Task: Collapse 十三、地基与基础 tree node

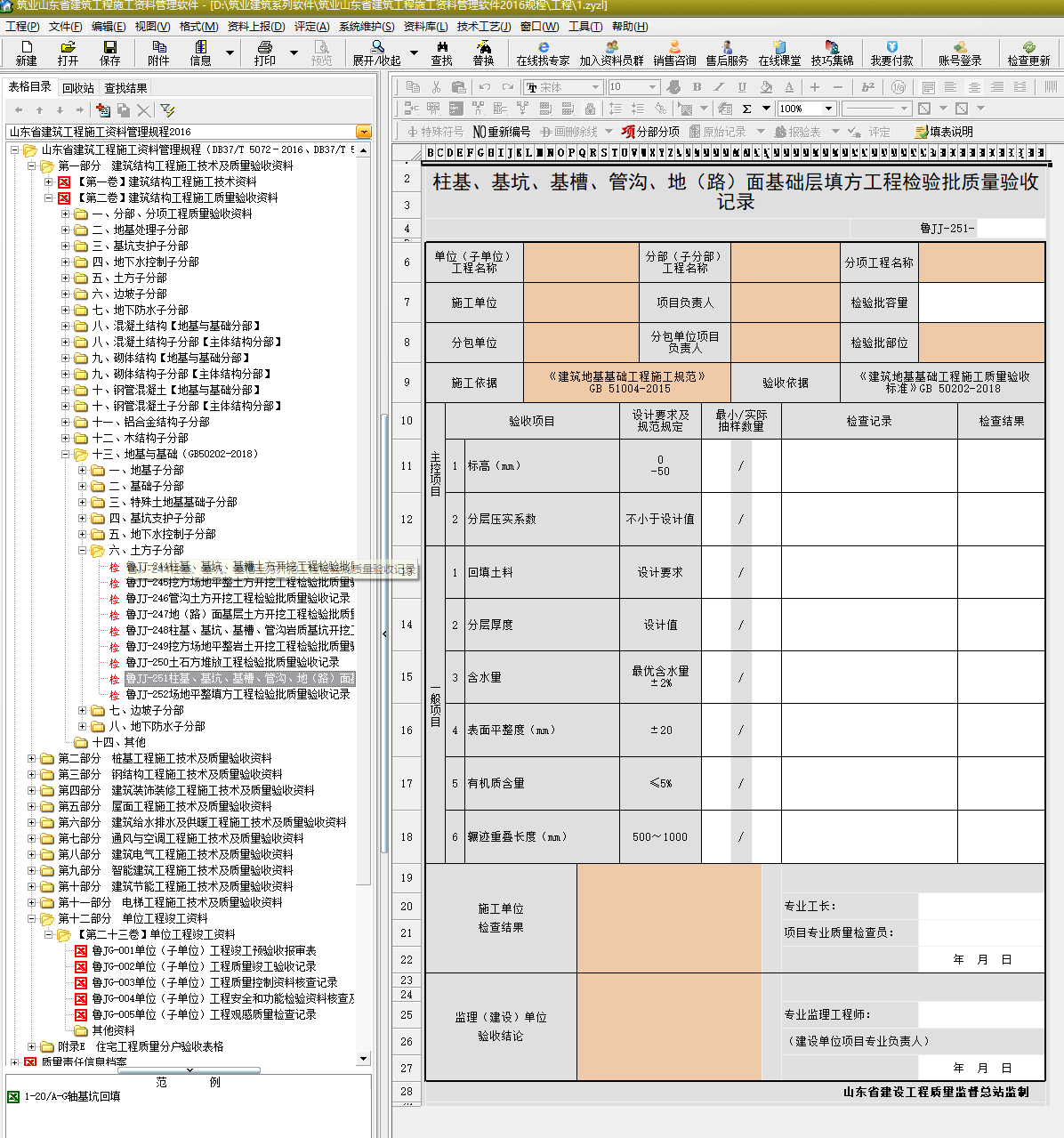Action: tap(65, 454)
